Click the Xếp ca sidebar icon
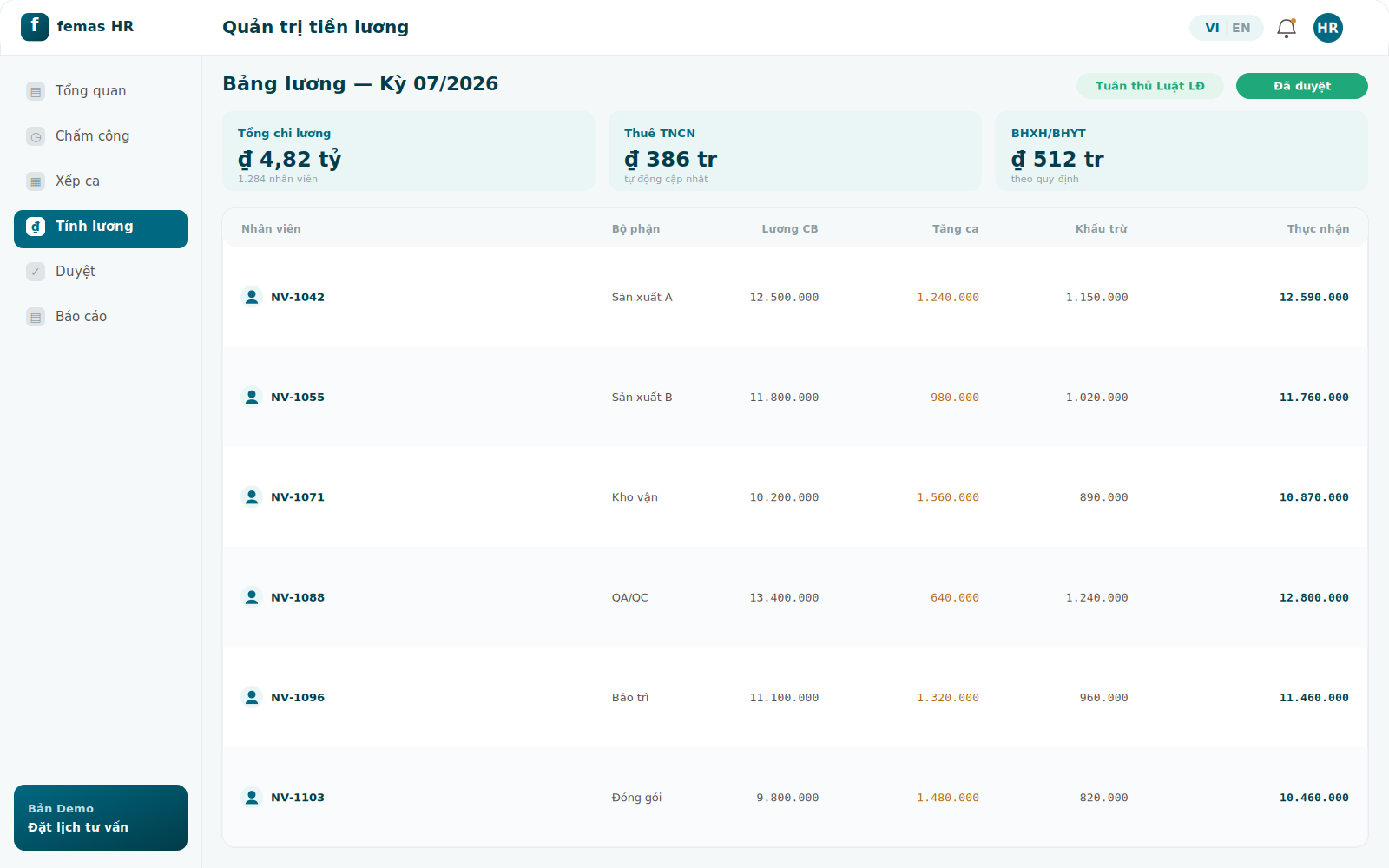 click(x=36, y=181)
